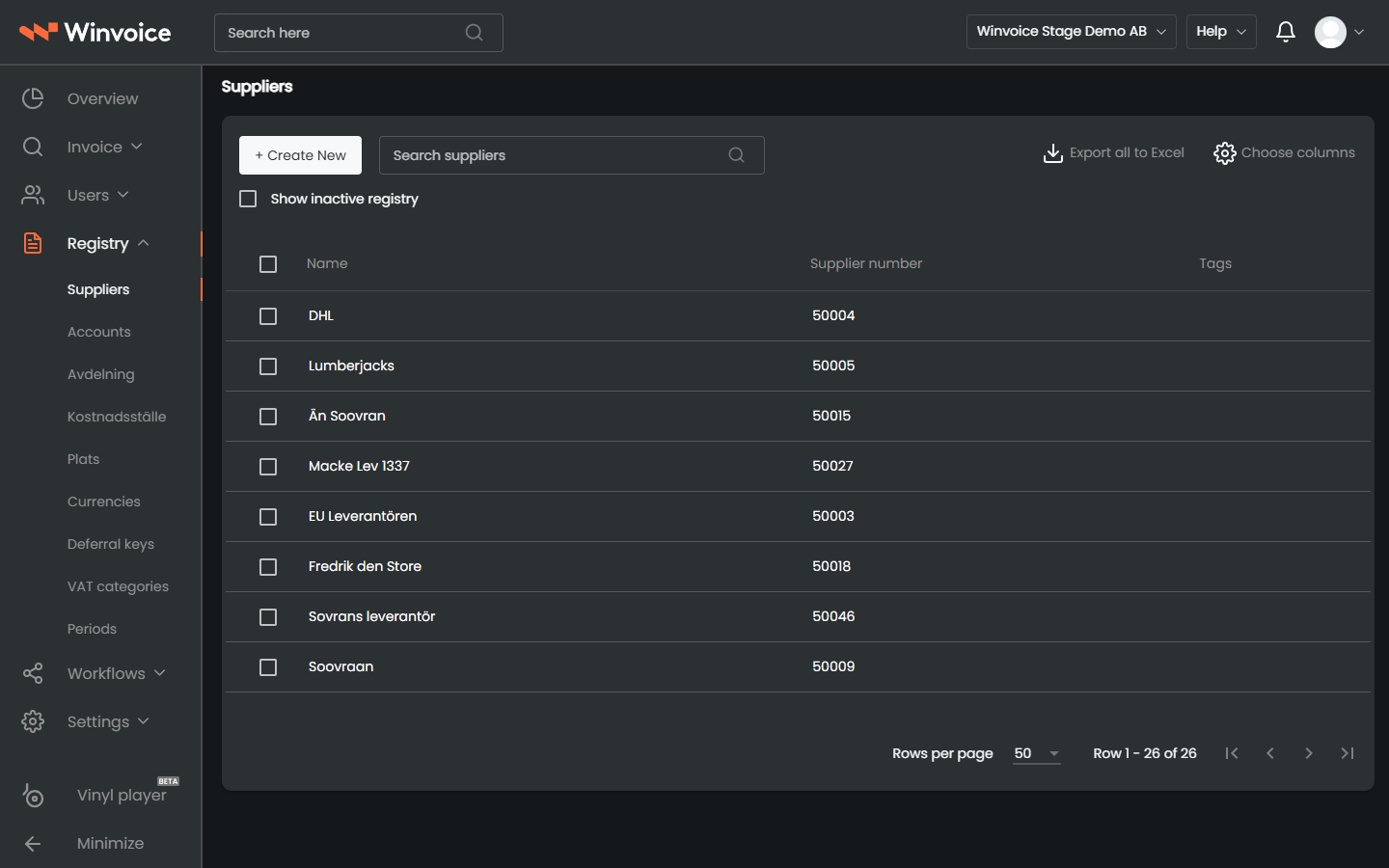Click the Invoice magnifier icon in sidebar
The width and height of the screenshot is (1389, 868).
[33, 147]
